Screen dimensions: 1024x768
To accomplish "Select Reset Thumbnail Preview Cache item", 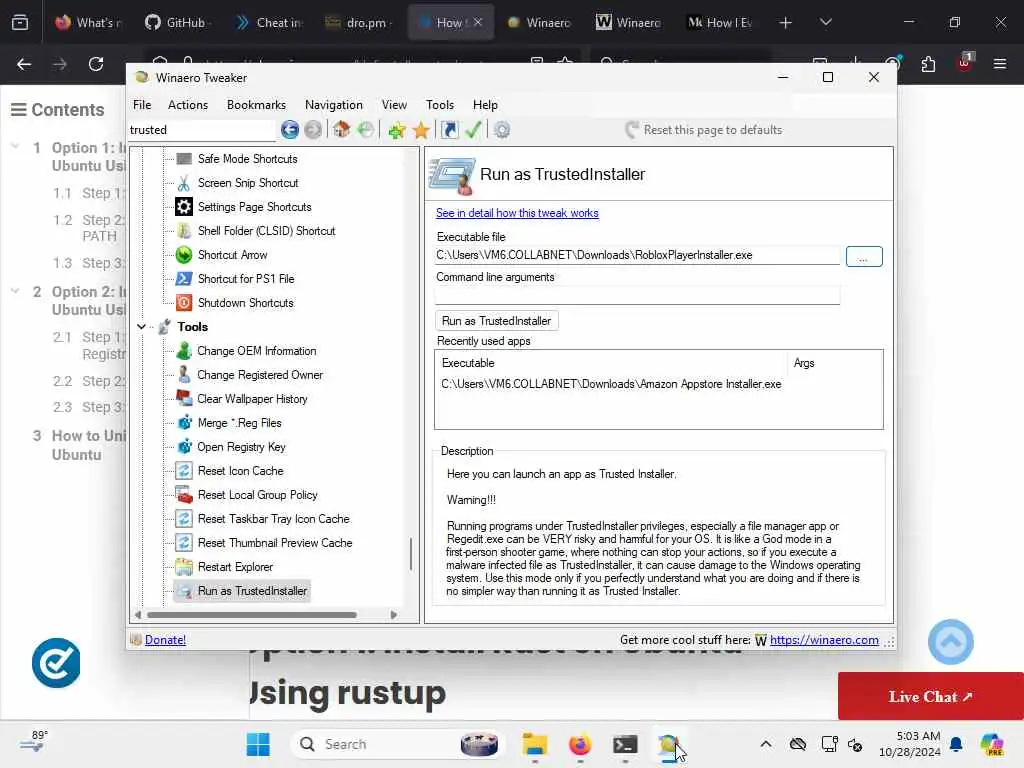I will point(274,543).
